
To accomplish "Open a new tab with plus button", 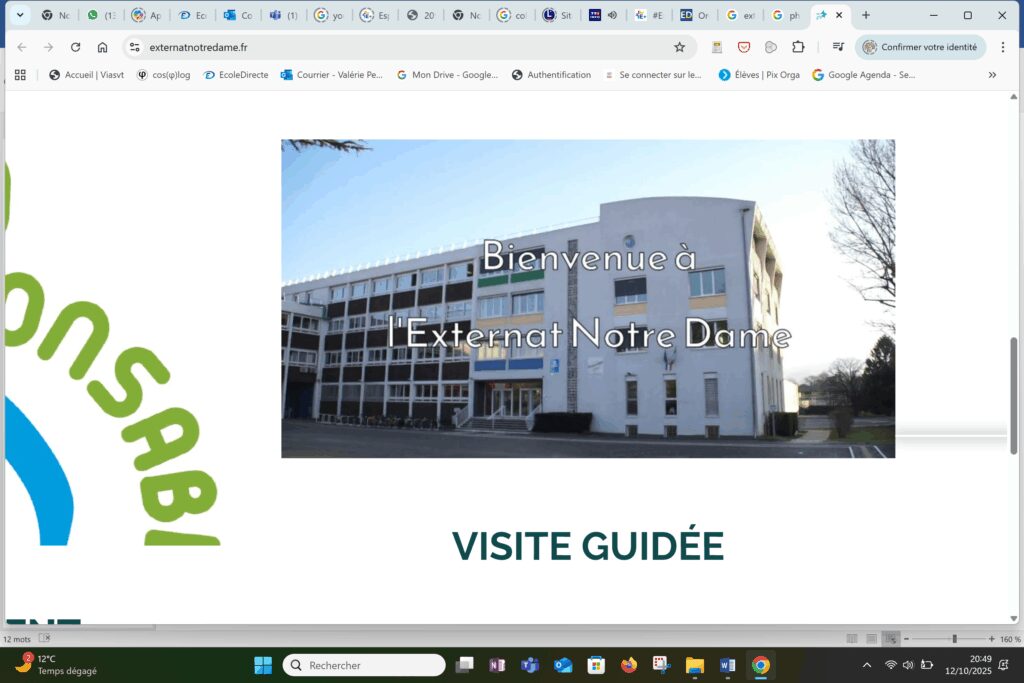I will point(866,15).
